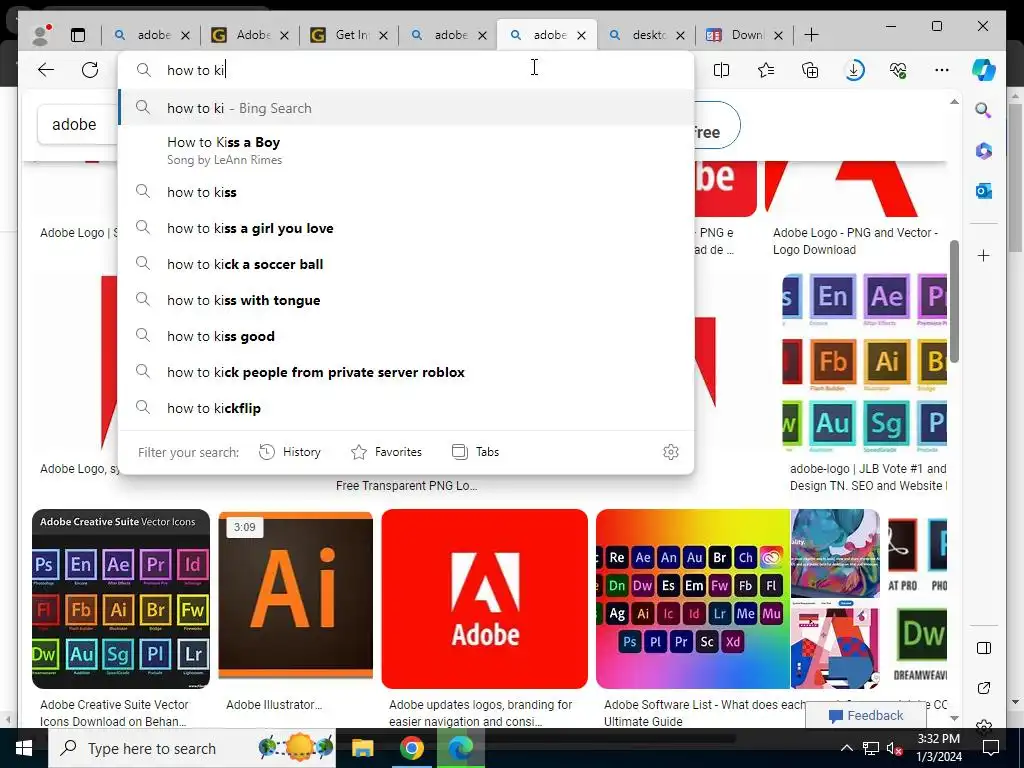1024x768 pixels.
Task: Click the Refresh page icon
Action: 90,70
